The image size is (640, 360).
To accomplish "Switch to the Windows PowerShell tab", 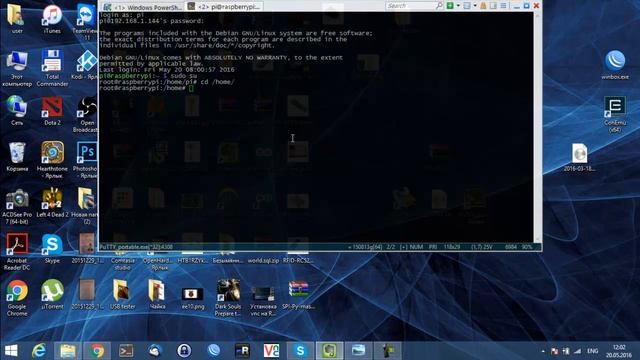I will [143, 7].
